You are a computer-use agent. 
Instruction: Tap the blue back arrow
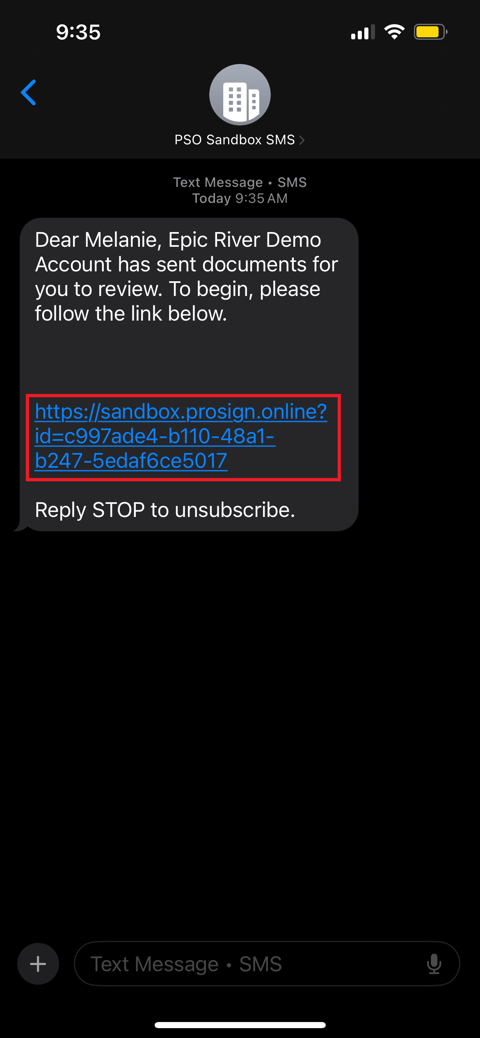29,93
